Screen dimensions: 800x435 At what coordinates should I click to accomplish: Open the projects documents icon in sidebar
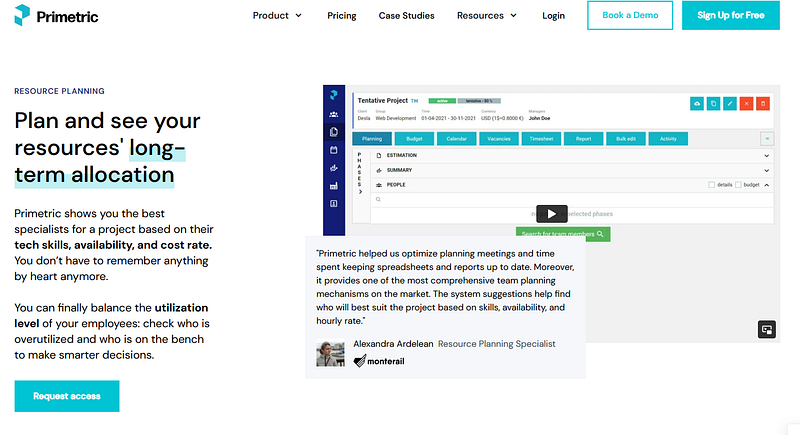(x=334, y=132)
